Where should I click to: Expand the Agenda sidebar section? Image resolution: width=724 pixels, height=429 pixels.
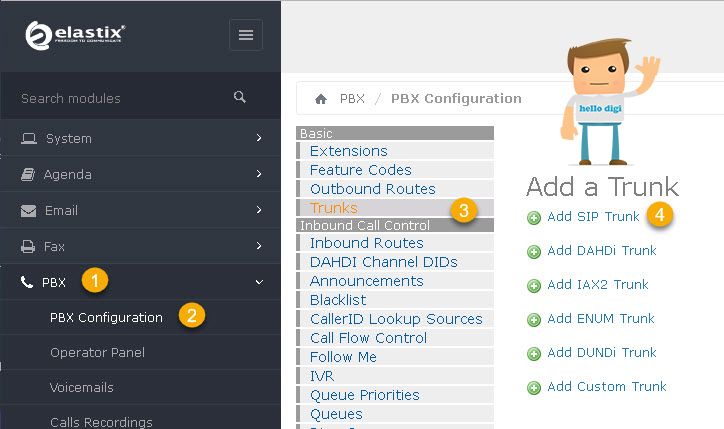[140, 174]
